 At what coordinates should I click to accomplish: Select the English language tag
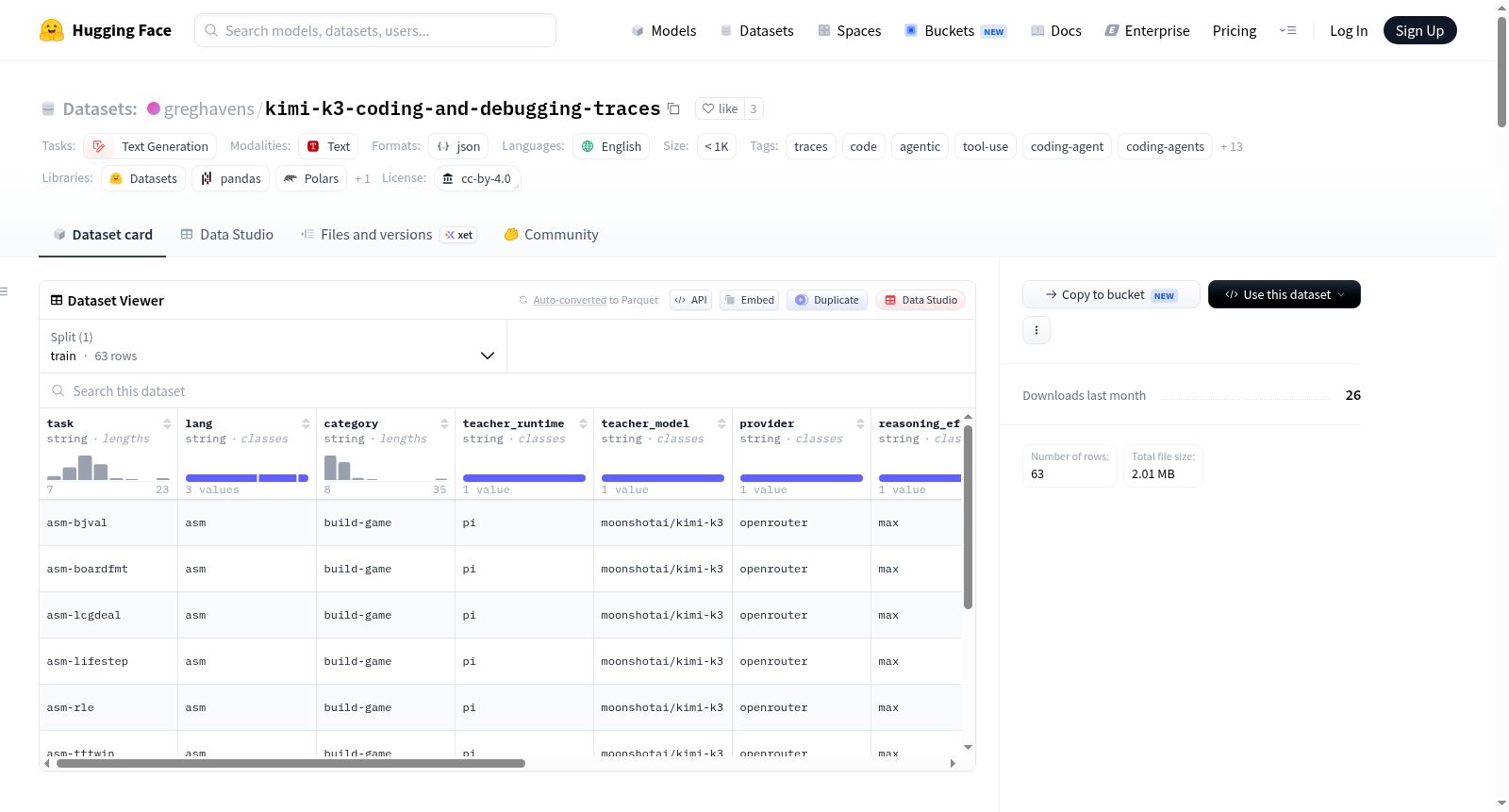pyautogui.click(x=611, y=146)
